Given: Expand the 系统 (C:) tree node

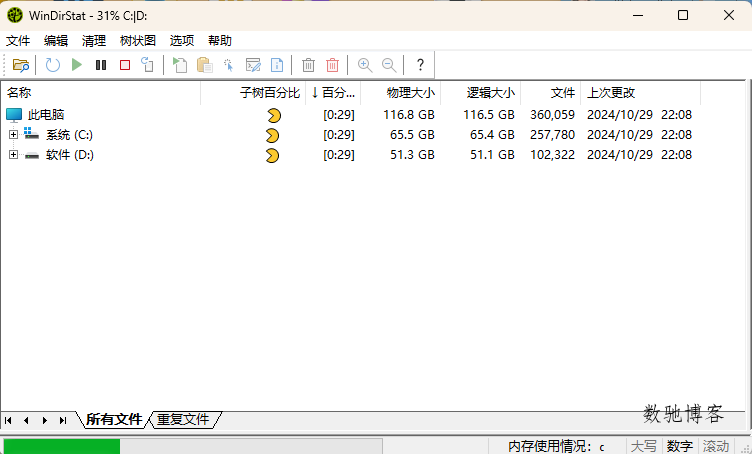Looking at the screenshot, I should point(13,134).
